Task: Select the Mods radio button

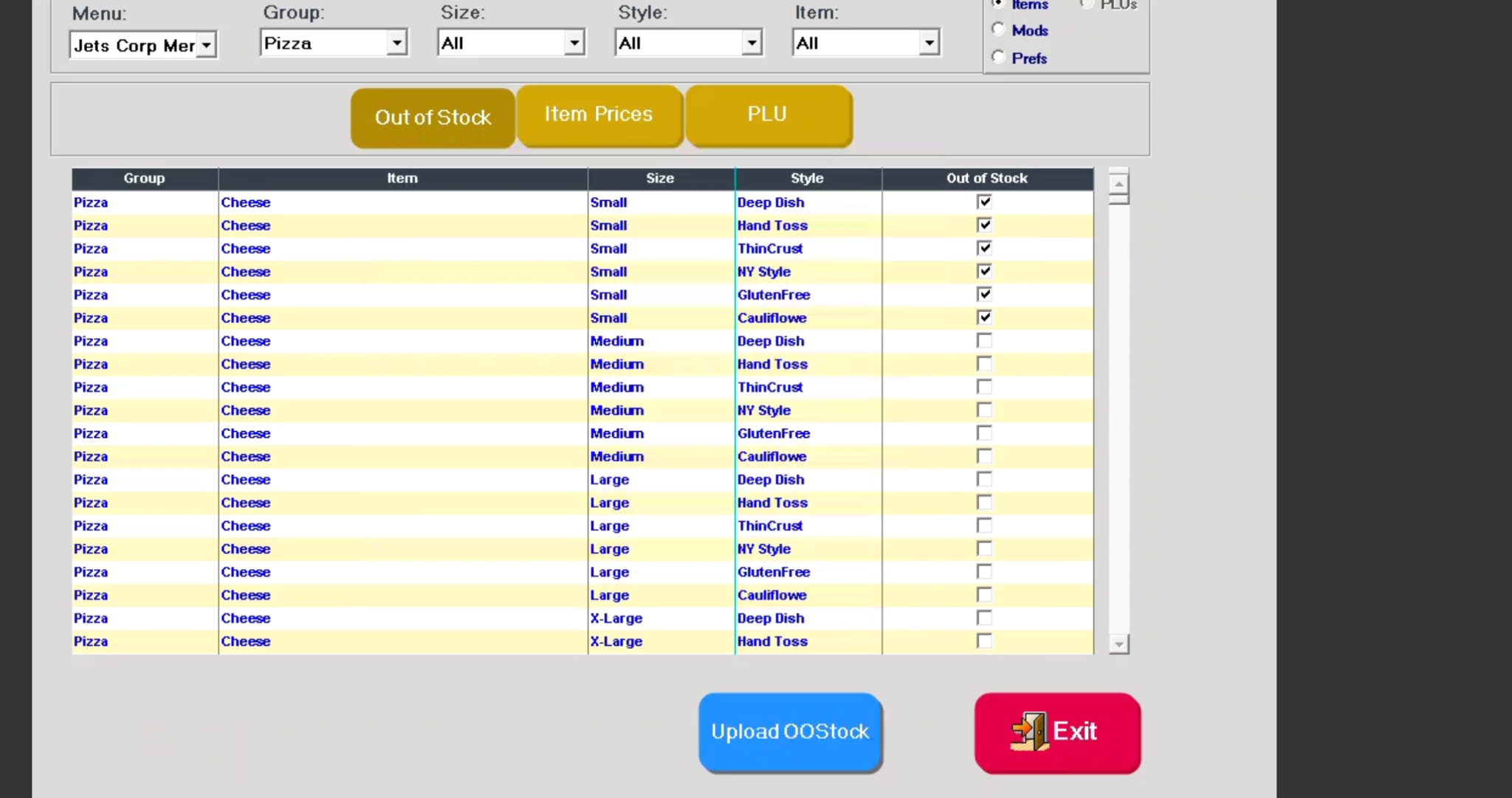Action: 999,30
